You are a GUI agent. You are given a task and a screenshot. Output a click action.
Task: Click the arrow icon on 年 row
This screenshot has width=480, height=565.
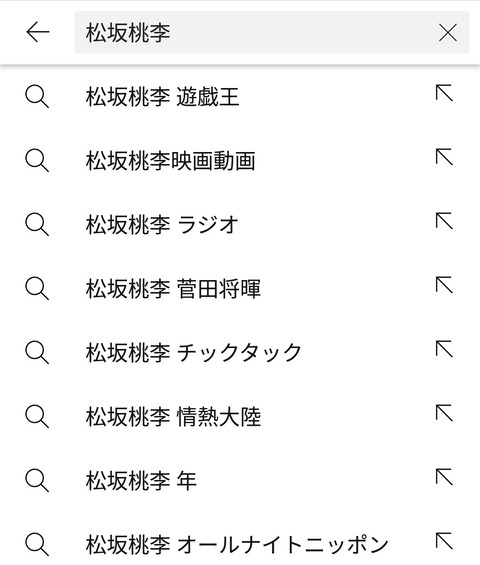pyautogui.click(x=444, y=477)
